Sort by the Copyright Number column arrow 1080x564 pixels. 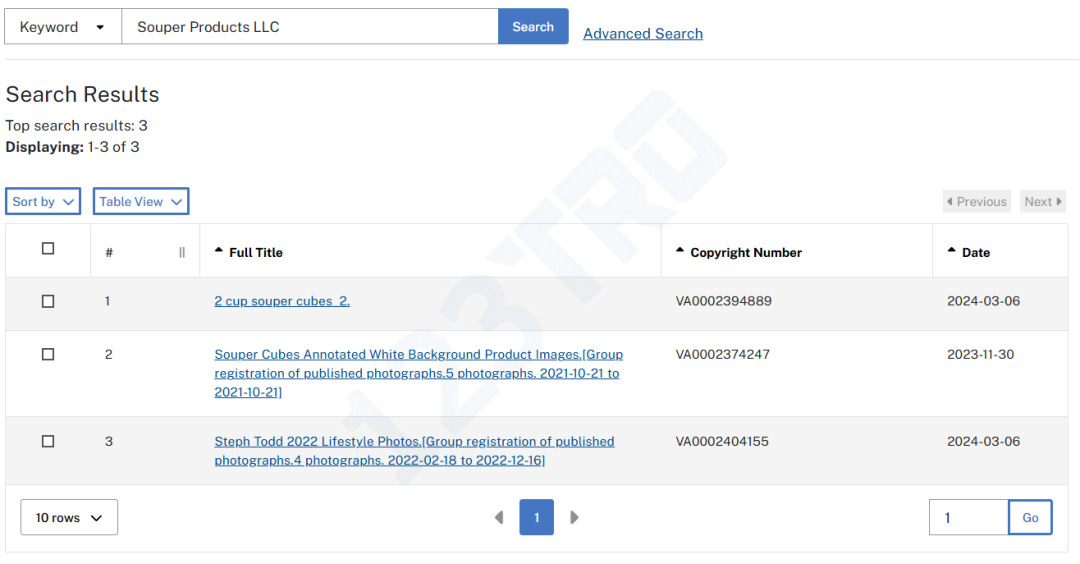[x=680, y=251]
